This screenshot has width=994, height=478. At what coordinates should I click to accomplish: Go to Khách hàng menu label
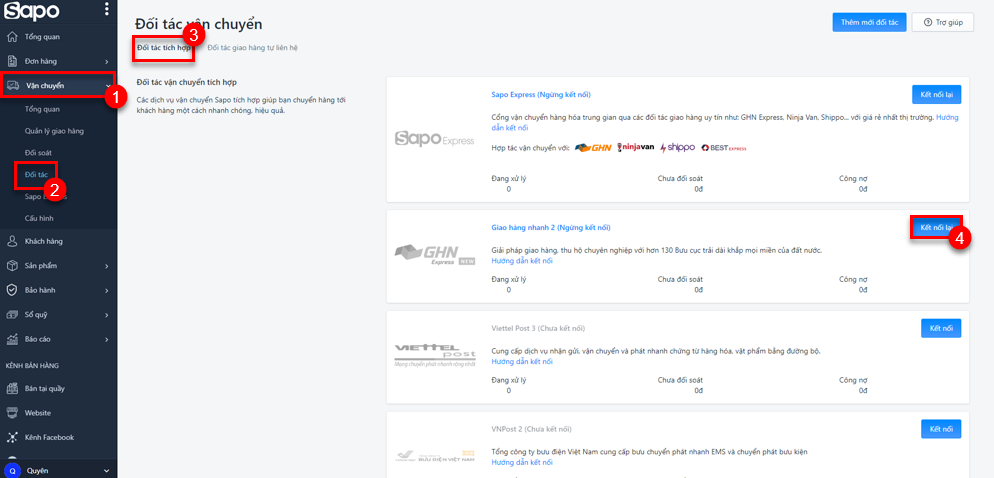click(x=44, y=242)
